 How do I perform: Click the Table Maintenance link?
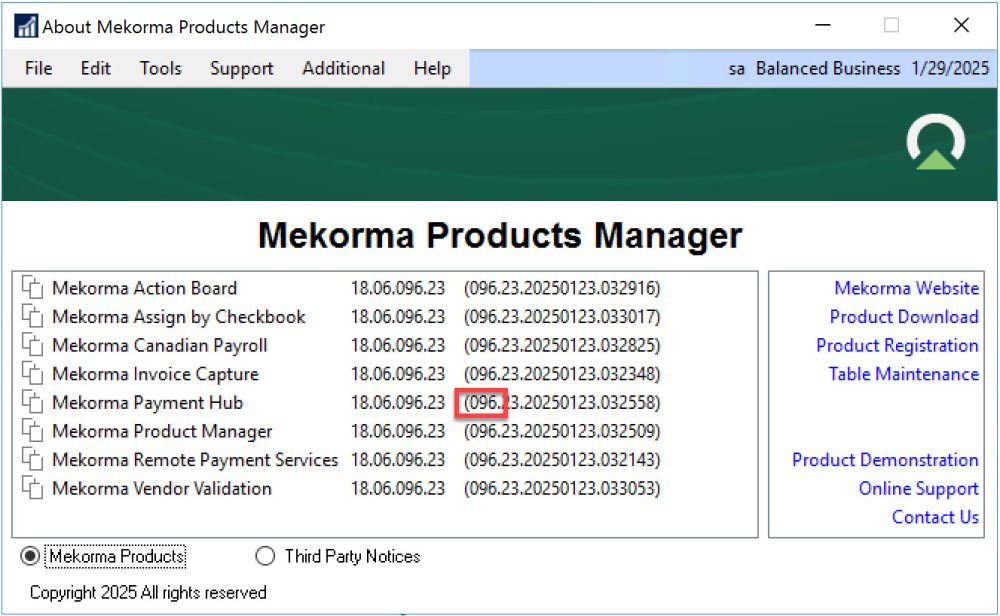[x=903, y=374]
